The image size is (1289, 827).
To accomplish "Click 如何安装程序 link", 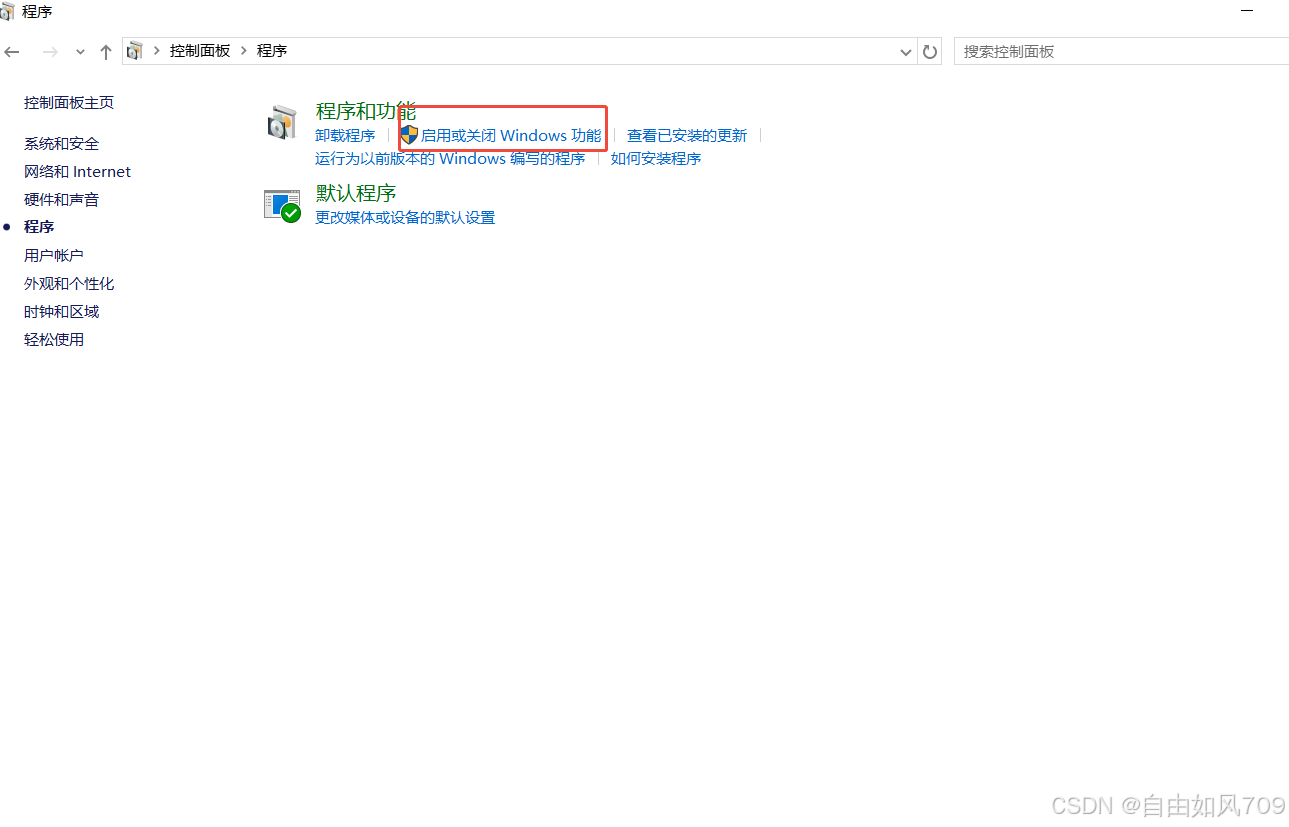I will point(656,158).
